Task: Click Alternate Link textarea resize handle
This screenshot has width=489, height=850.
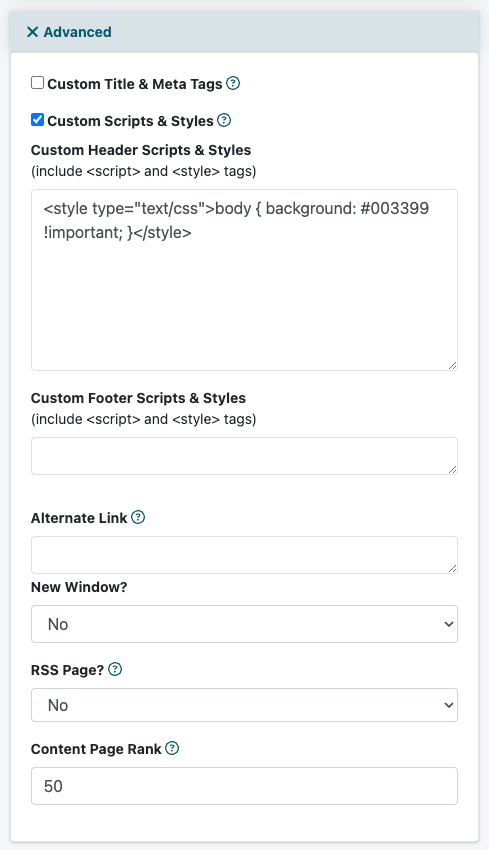Action: tap(452, 568)
